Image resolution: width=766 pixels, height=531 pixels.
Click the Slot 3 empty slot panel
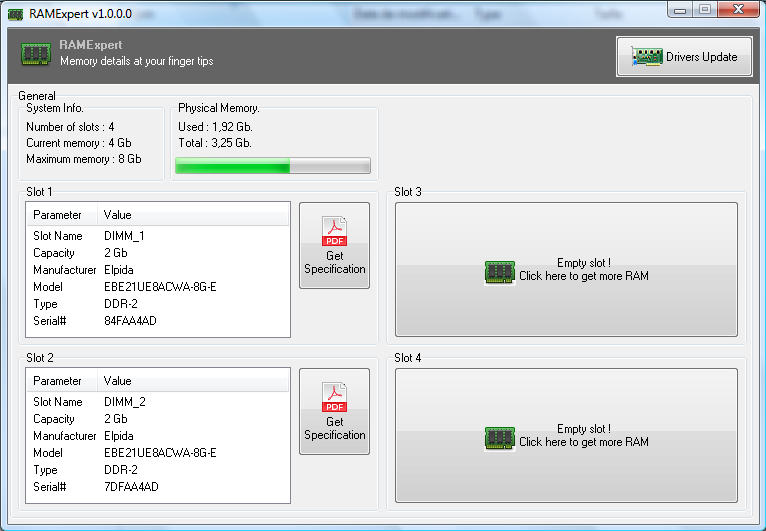566,269
